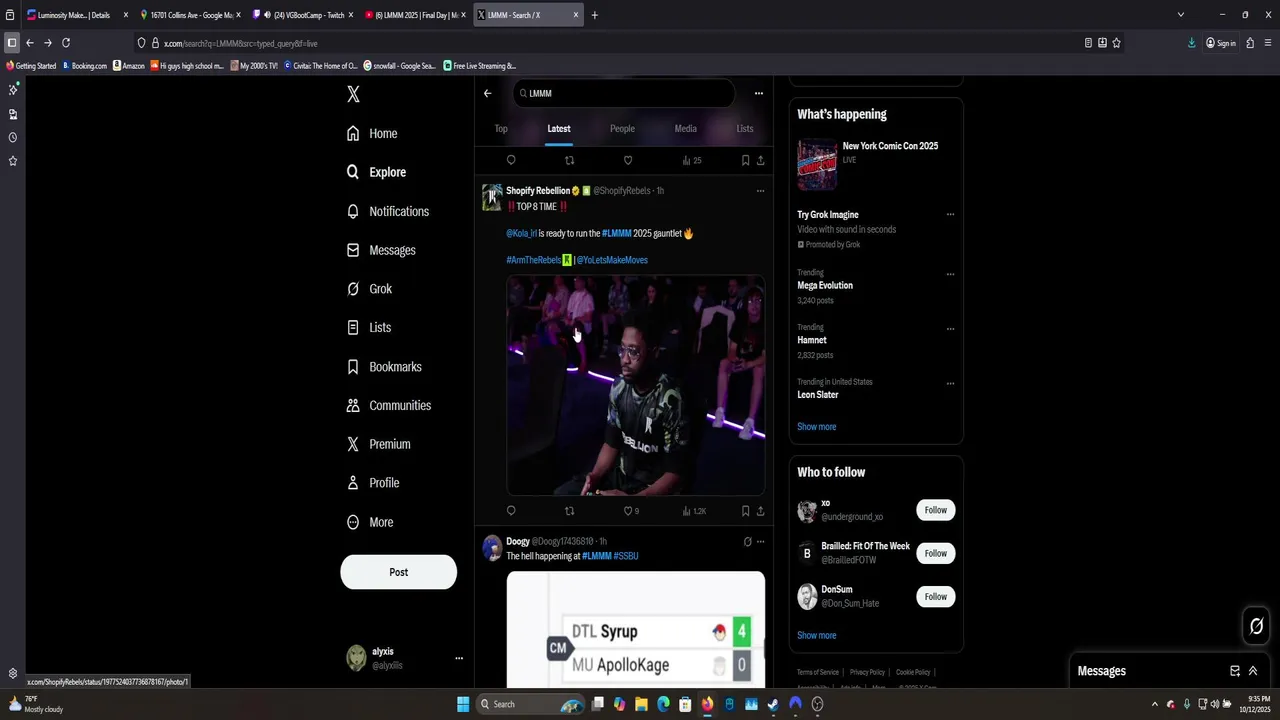Open Grok in X sidebar
This screenshot has width=1280, height=720.
coord(369,289)
